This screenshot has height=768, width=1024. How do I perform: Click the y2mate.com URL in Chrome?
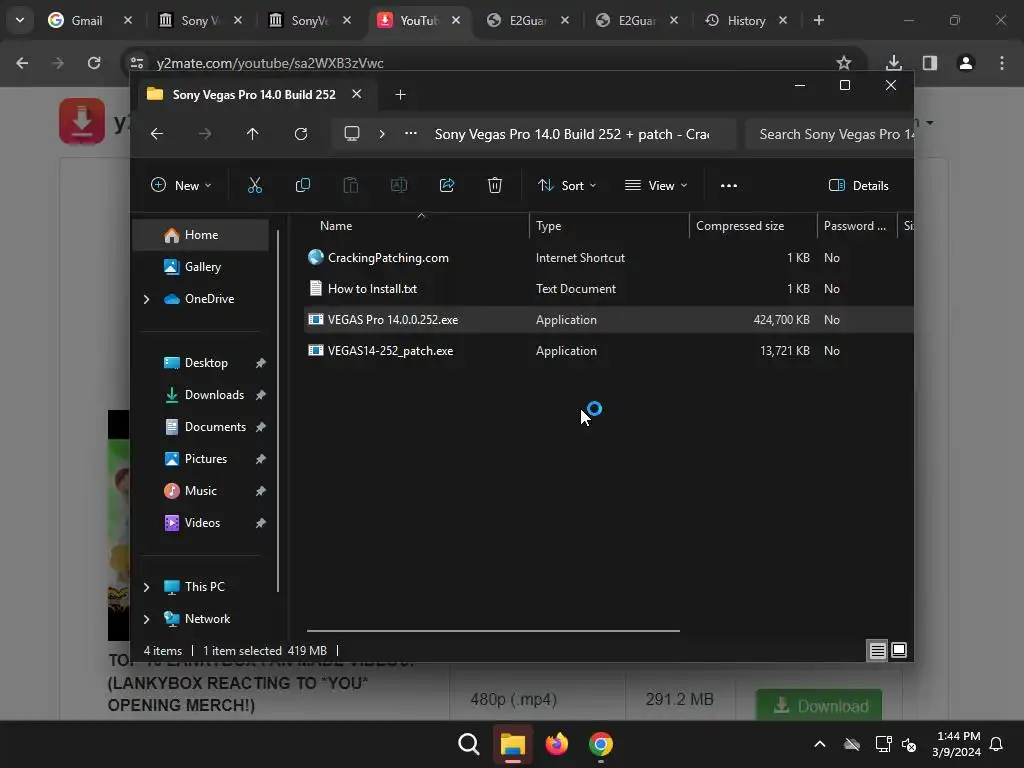(x=270, y=63)
